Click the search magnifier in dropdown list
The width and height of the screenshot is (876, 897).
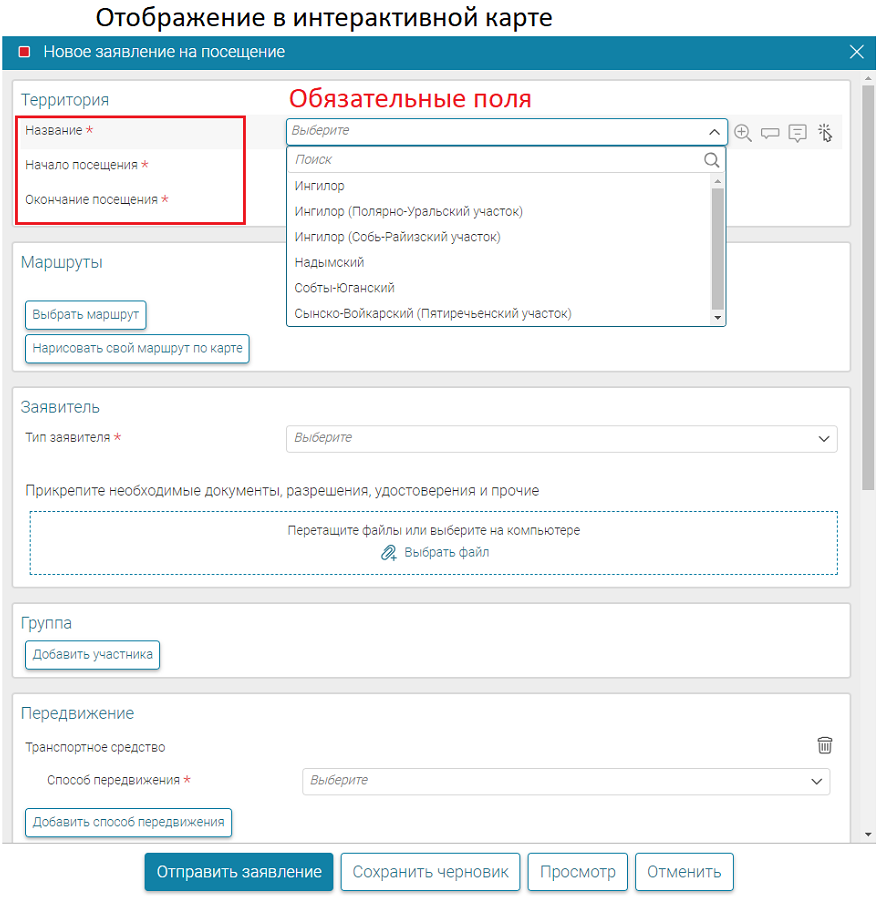(711, 160)
